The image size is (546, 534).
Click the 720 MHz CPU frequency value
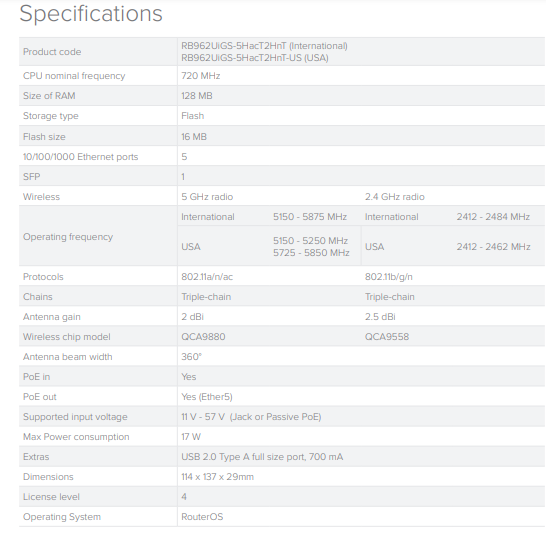(201, 76)
